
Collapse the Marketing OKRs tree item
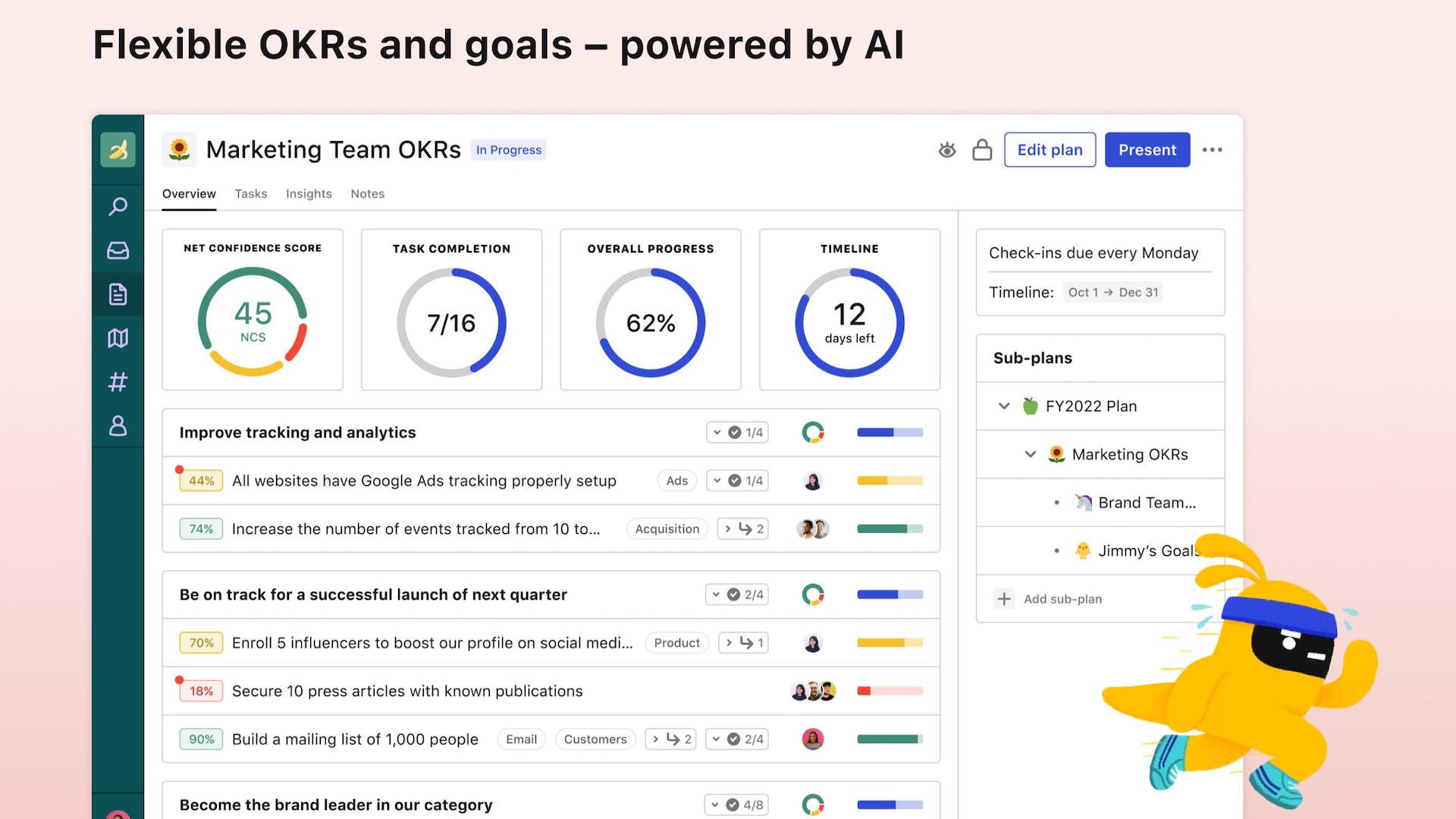click(1030, 454)
